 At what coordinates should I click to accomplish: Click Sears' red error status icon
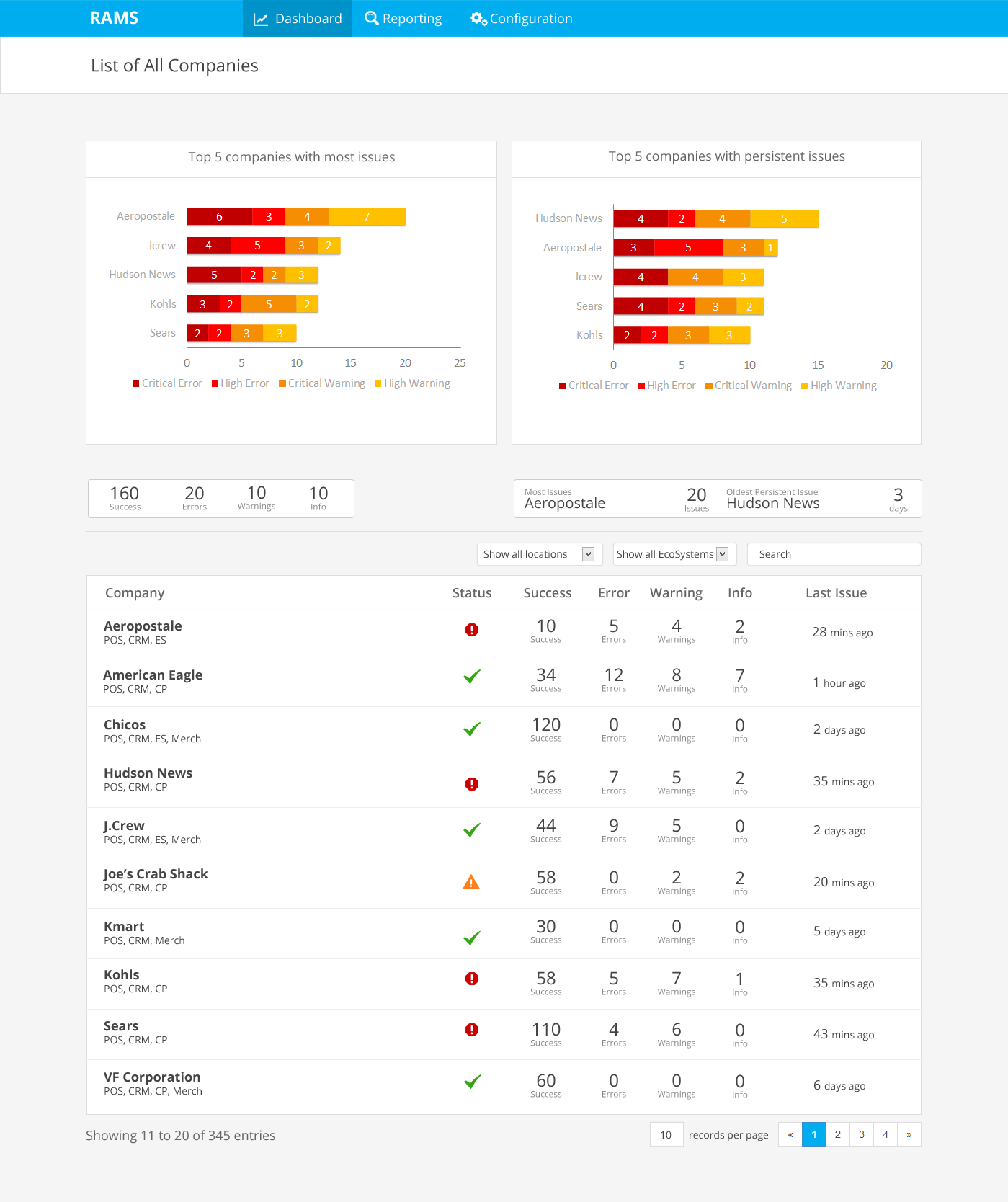click(472, 1030)
